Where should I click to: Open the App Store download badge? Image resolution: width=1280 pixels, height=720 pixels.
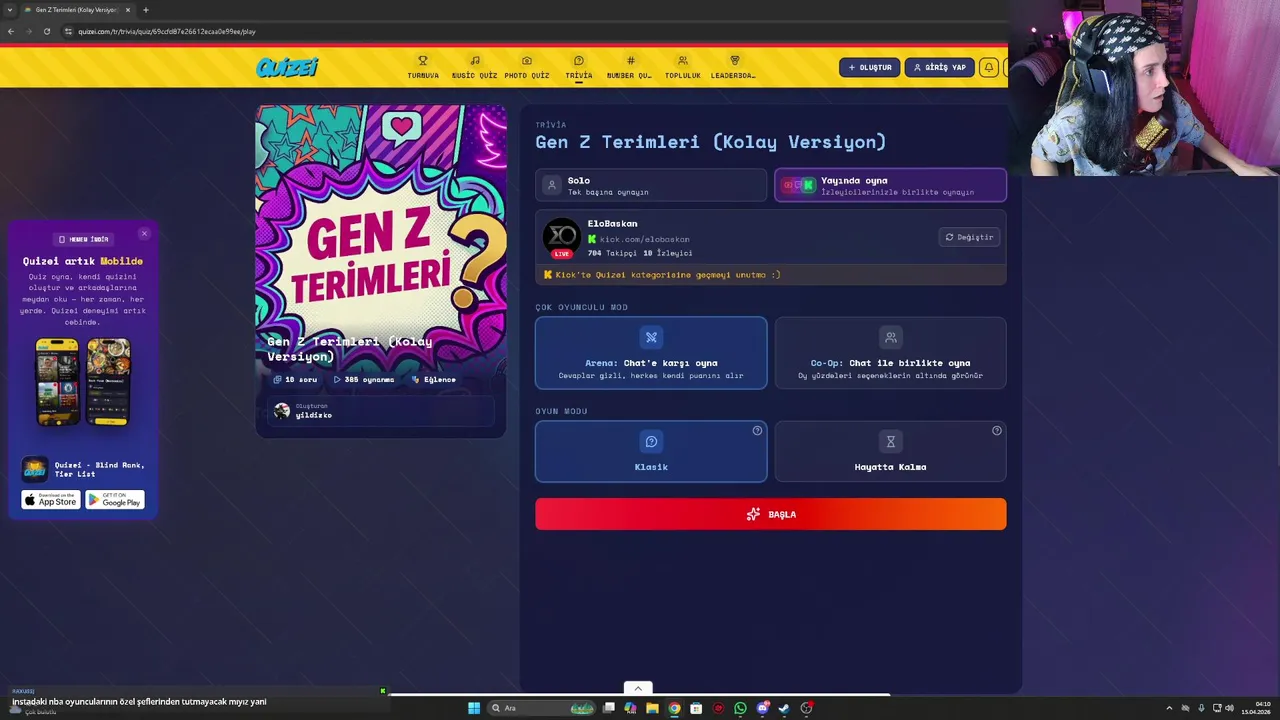(51, 499)
